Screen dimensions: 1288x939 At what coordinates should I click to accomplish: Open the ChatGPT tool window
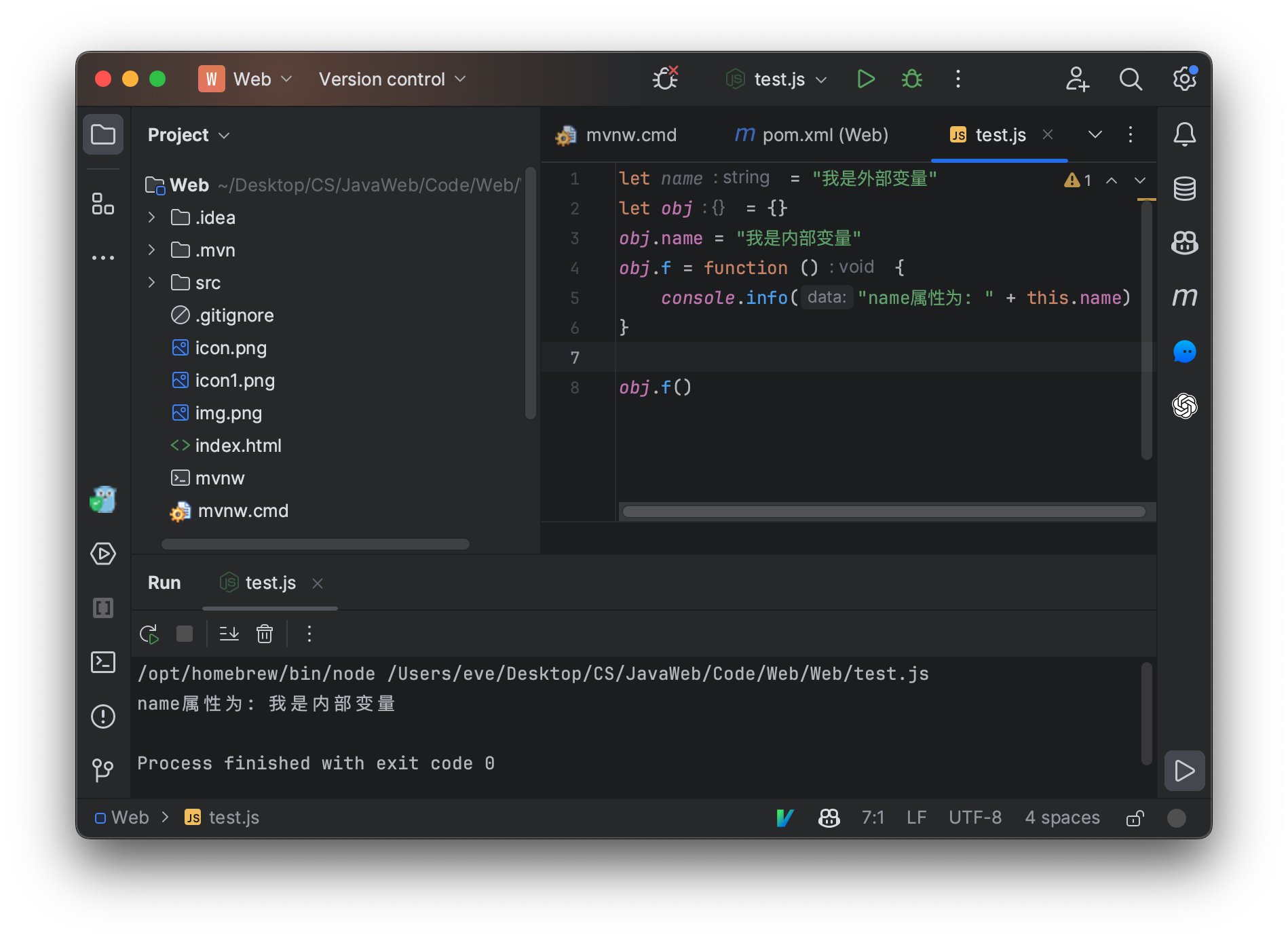tap(1185, 406)
